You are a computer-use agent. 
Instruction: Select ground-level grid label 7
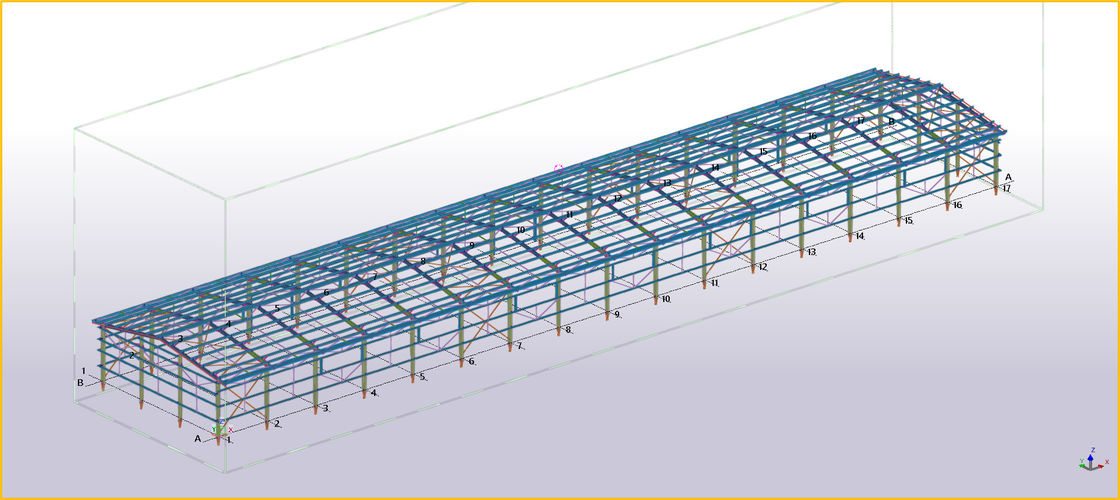pos(520,346)
